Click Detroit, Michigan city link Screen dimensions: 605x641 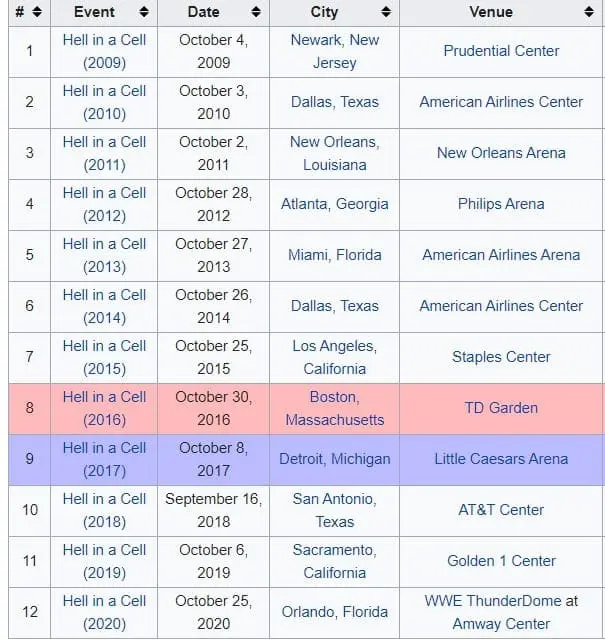tap(334, 459)
